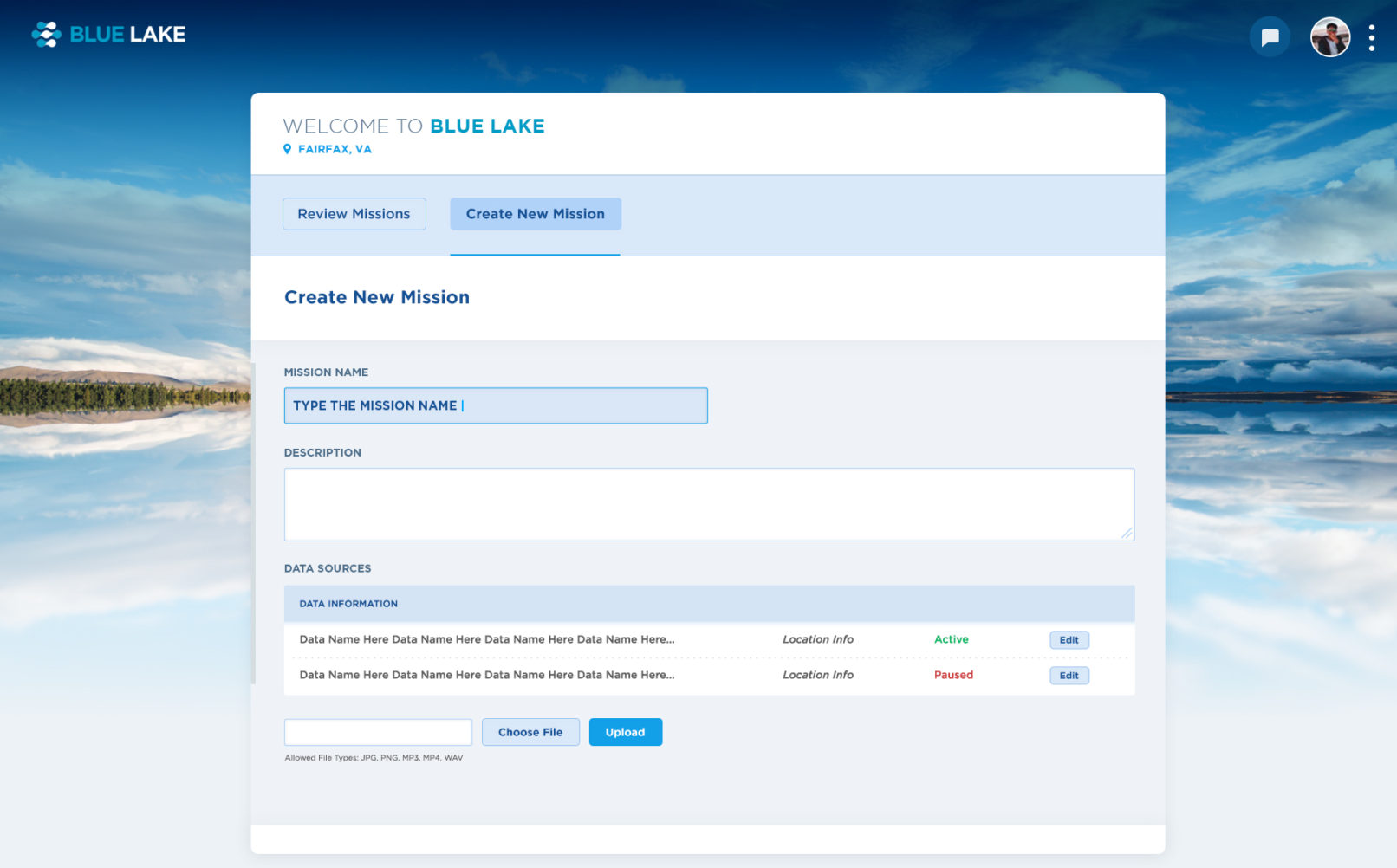This screenshot has width=1397, height=868.
Task: Click the file path input box
Action: click(x=378, y=732)
